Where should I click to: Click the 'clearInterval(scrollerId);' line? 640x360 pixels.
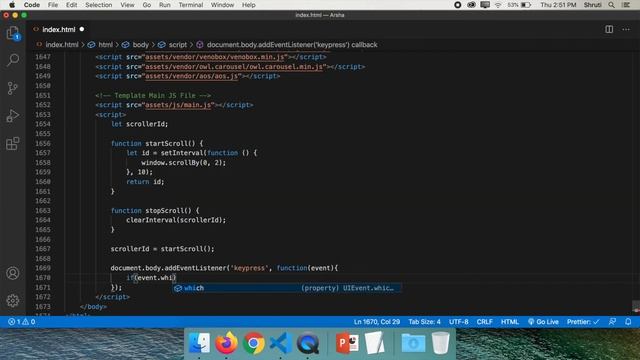[176, 220]
